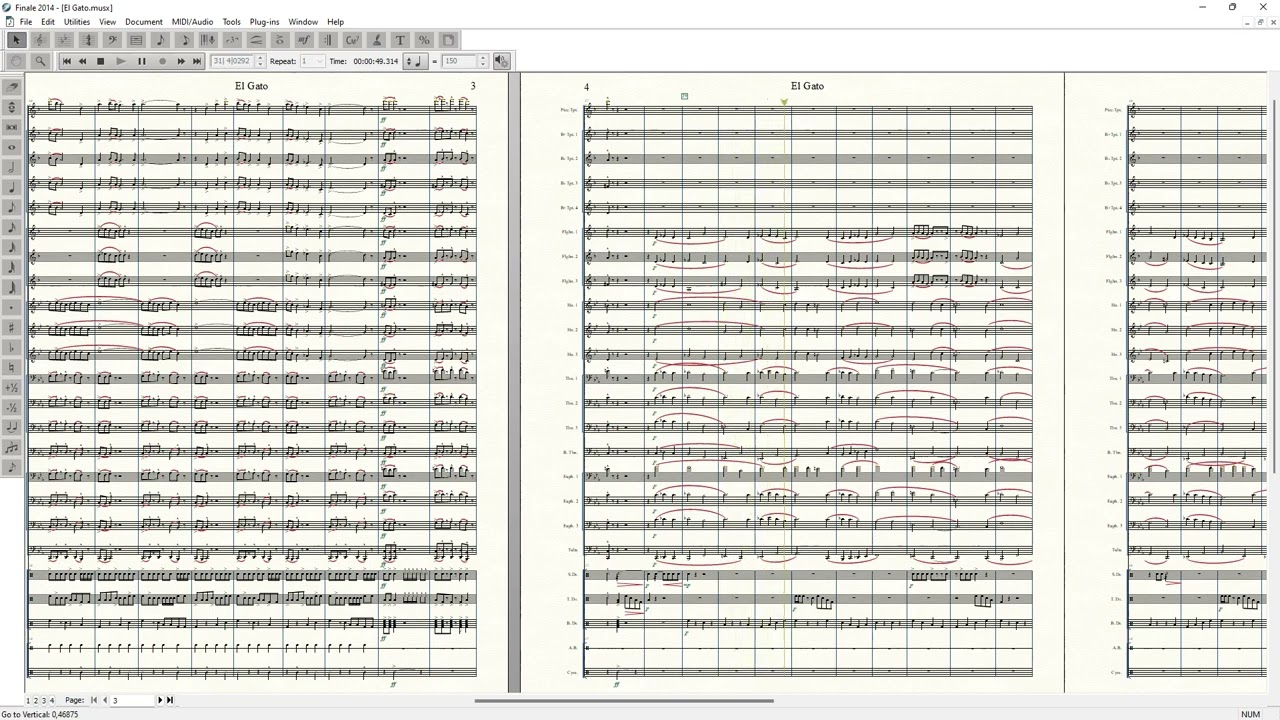Click the Record button
This screenshot has width=1280, height=720.
pyautogui.click(x=162, y=61)
